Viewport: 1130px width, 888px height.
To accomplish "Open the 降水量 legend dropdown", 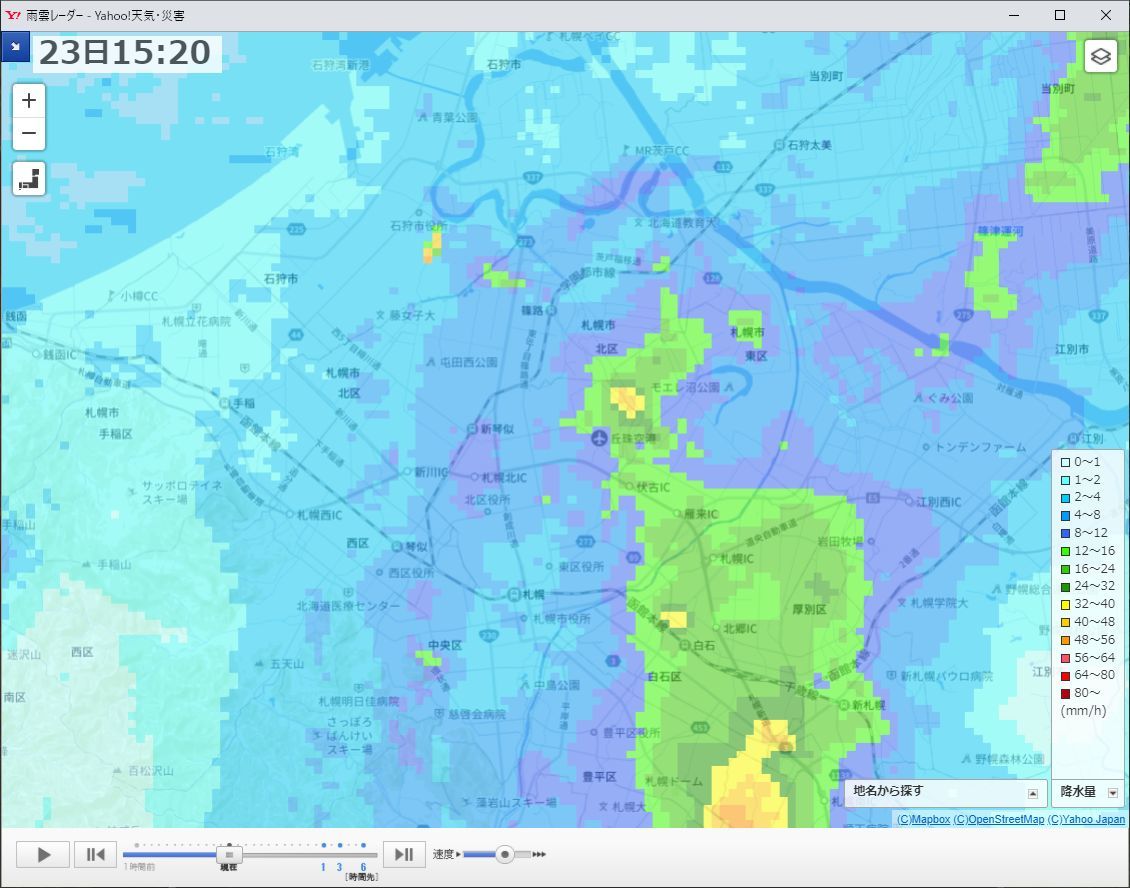I will (1087, 792).
